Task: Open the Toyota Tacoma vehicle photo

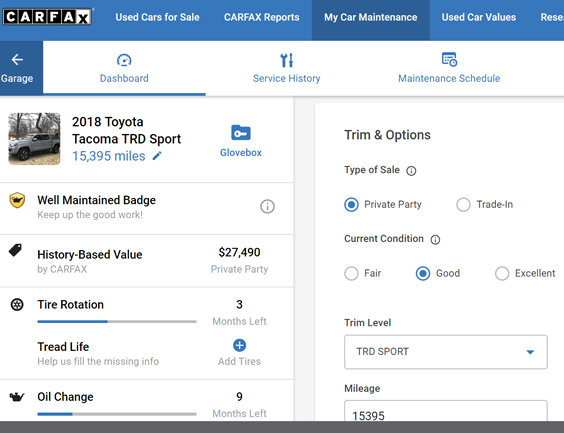Action: point(34,139)
